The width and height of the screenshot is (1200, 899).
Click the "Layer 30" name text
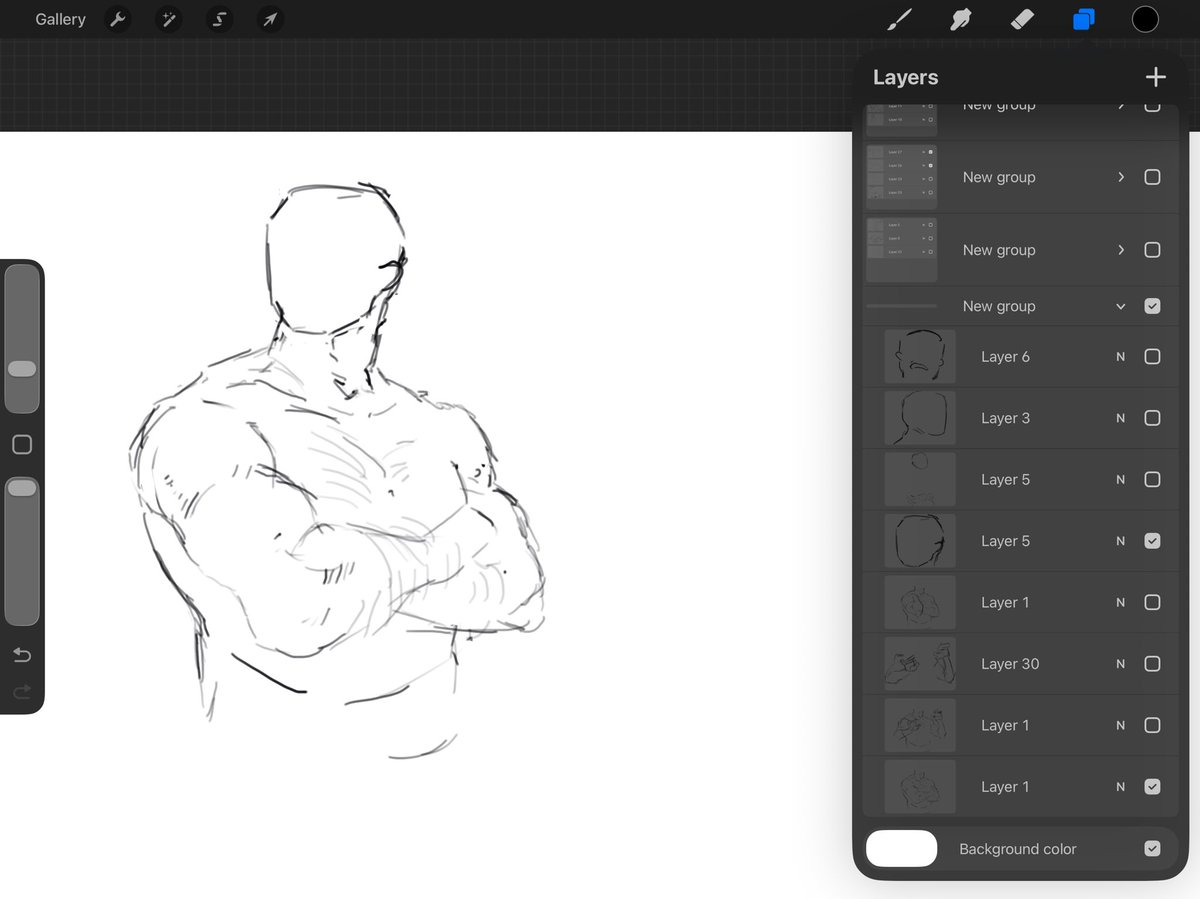pos(1010,664)
